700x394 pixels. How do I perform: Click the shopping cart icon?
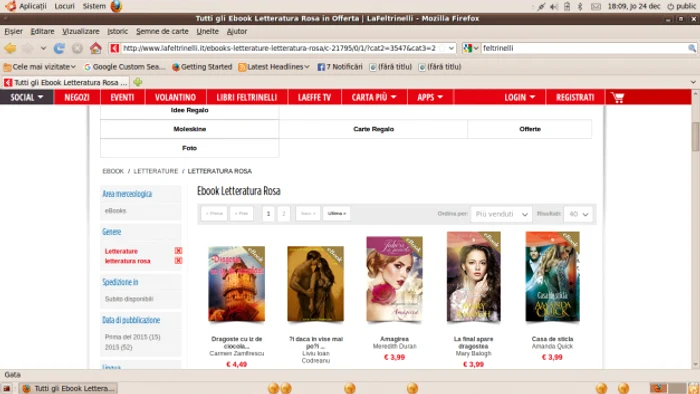tap(617, 97)
